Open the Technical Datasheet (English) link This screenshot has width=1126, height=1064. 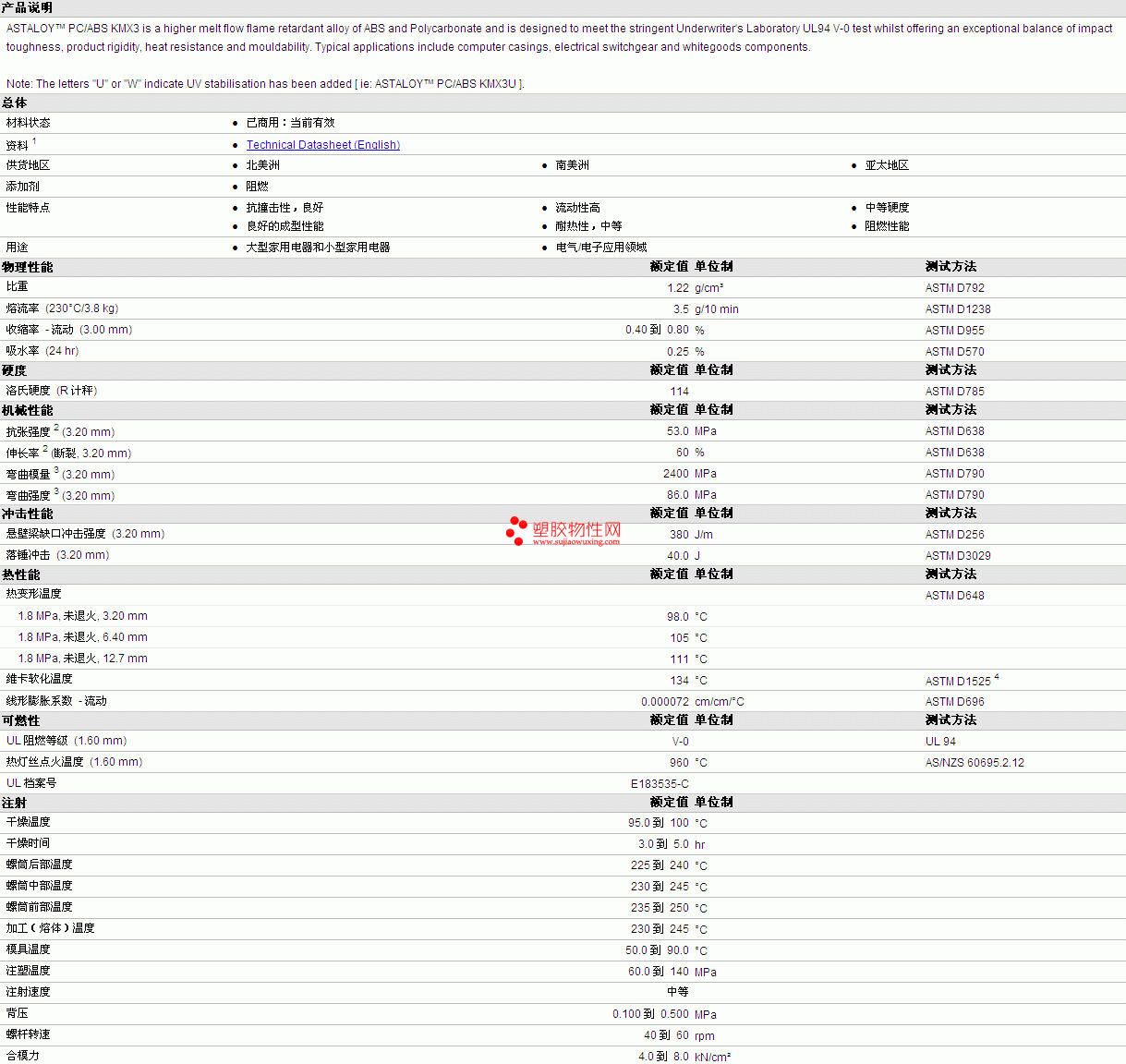click(x=322, y=145)
